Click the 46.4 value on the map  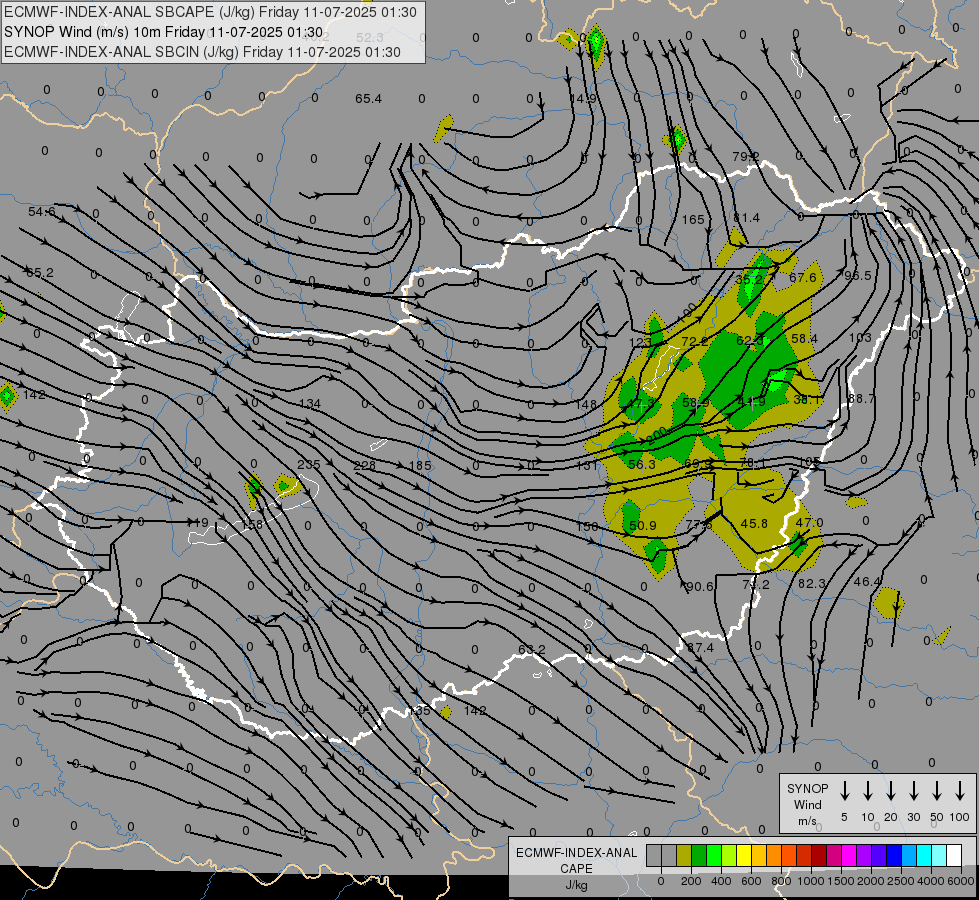[867, 582]
